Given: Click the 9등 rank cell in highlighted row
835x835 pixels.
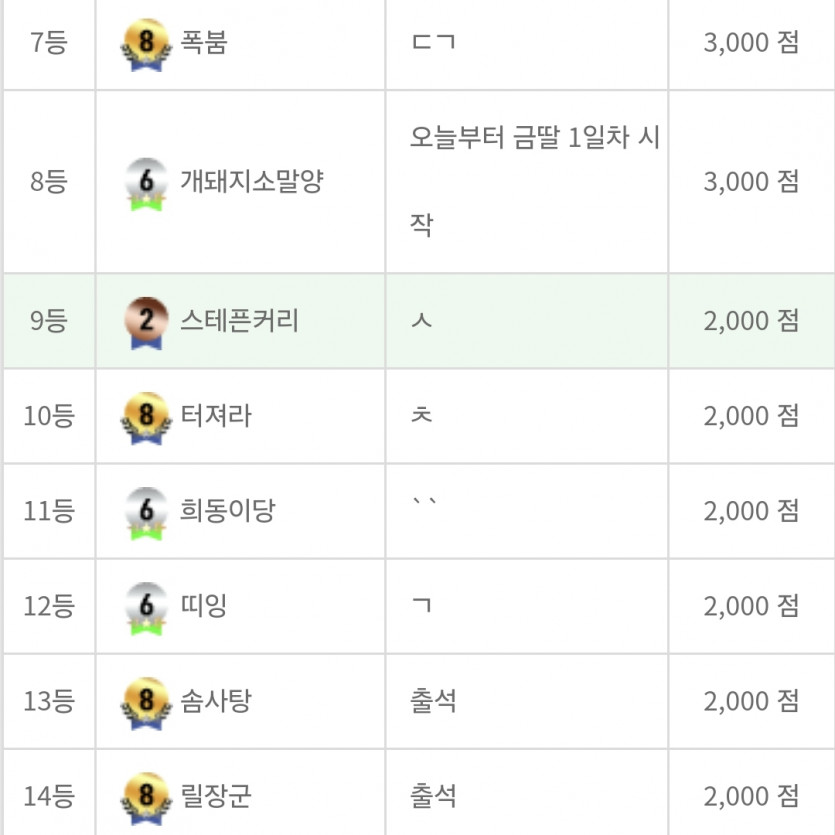Looking at the screenshot, I should pos(49,321).
